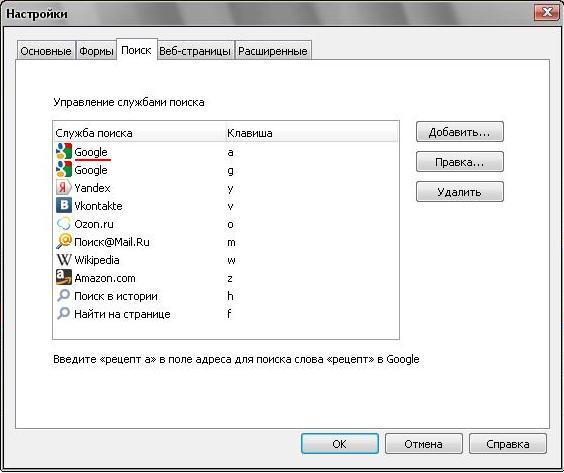This screenshot has height=473, width=564.
Task: Open the Расширенные tab
Action: tap(273, 51)
